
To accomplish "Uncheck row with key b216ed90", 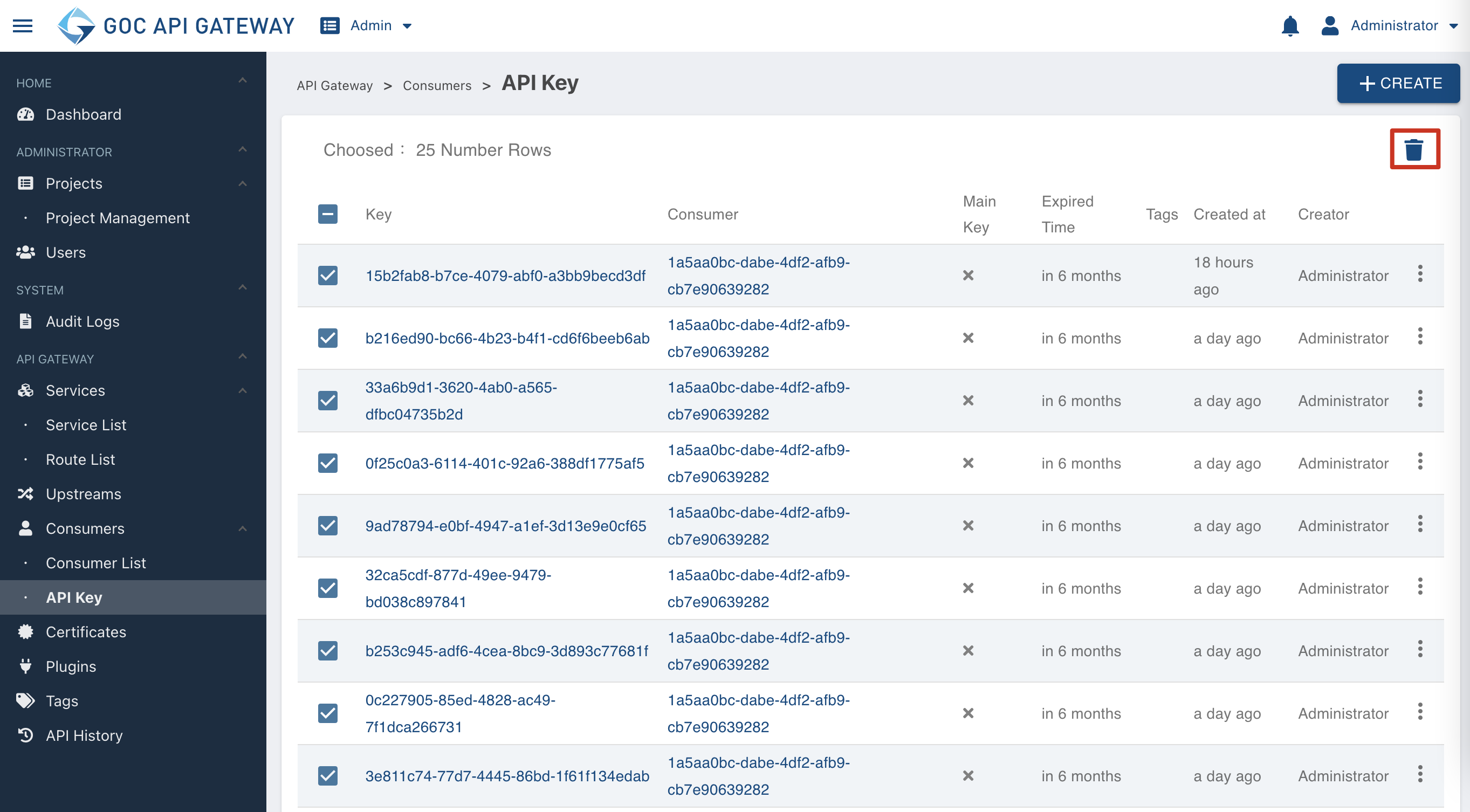I will coord(327,339).
